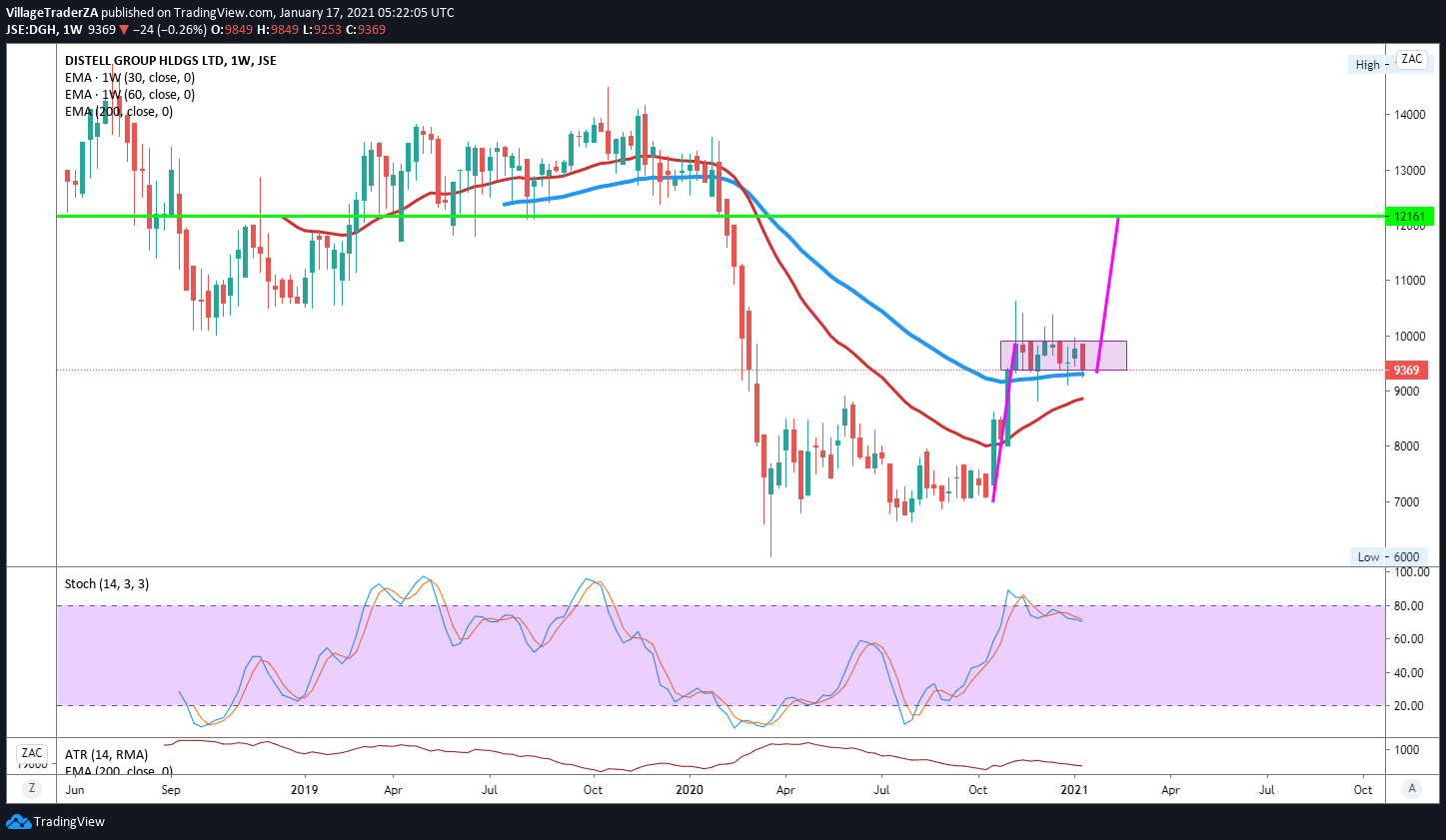Click the 2021 marker on time axis
Screen dimensions: 1446x840
(x=1074, y=790)
